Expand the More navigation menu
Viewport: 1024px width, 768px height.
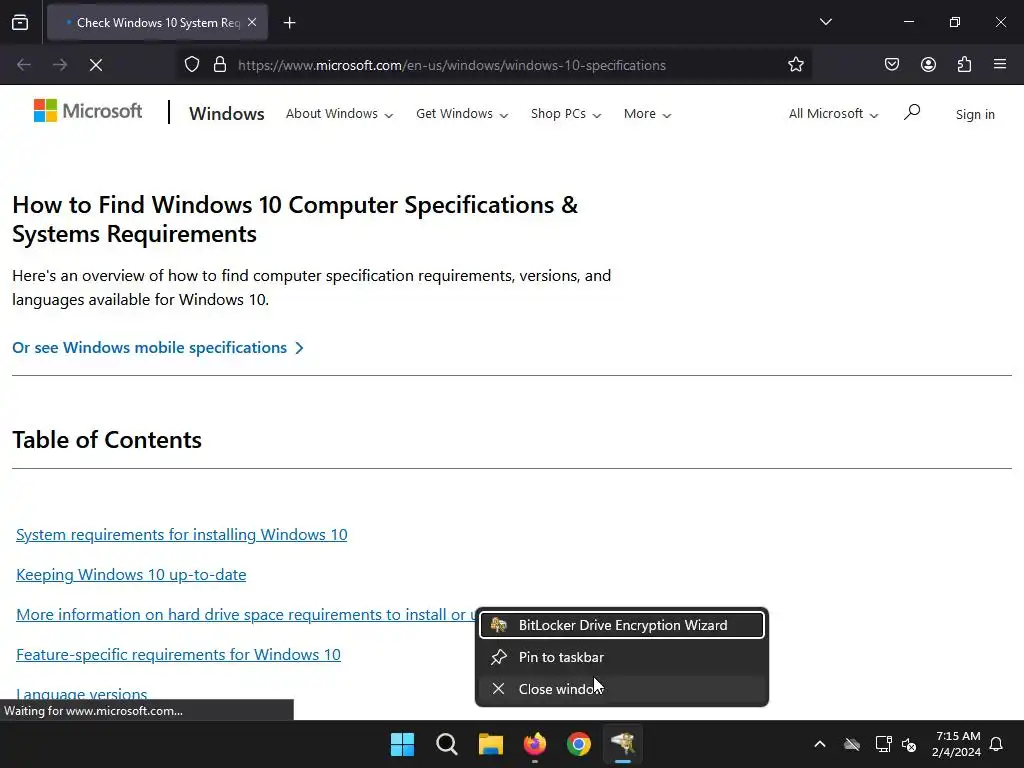[x=647, y=114]
